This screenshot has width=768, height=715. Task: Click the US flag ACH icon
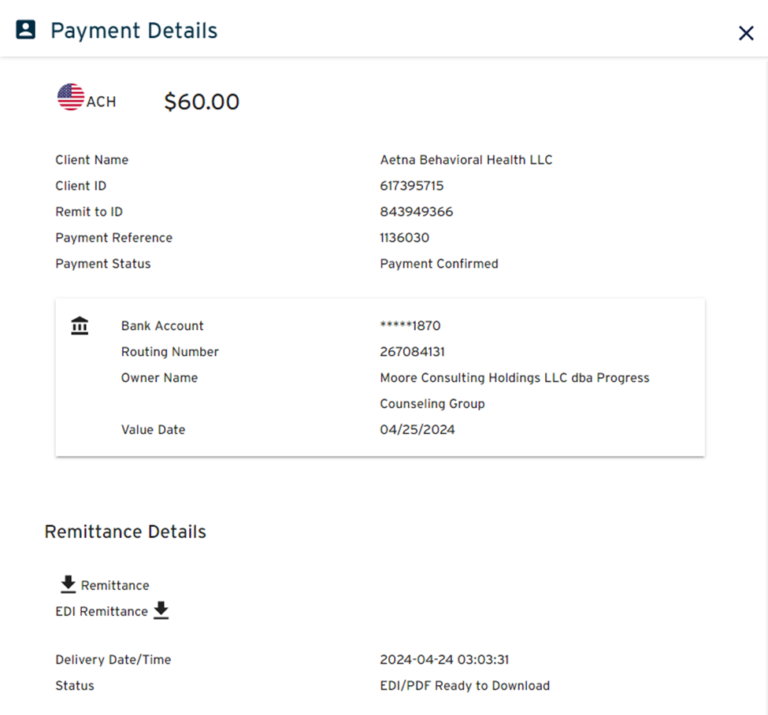(71, 98)
